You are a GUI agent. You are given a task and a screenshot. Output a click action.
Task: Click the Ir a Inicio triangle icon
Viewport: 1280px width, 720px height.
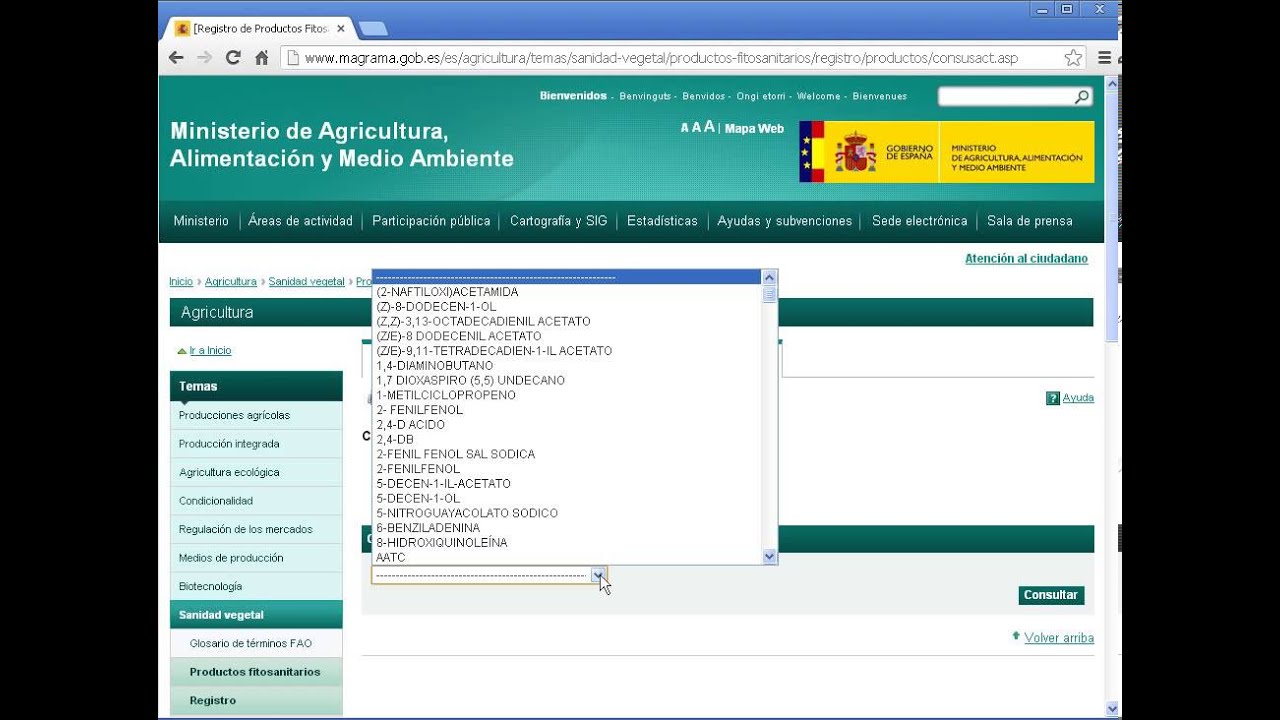point(181,351)
